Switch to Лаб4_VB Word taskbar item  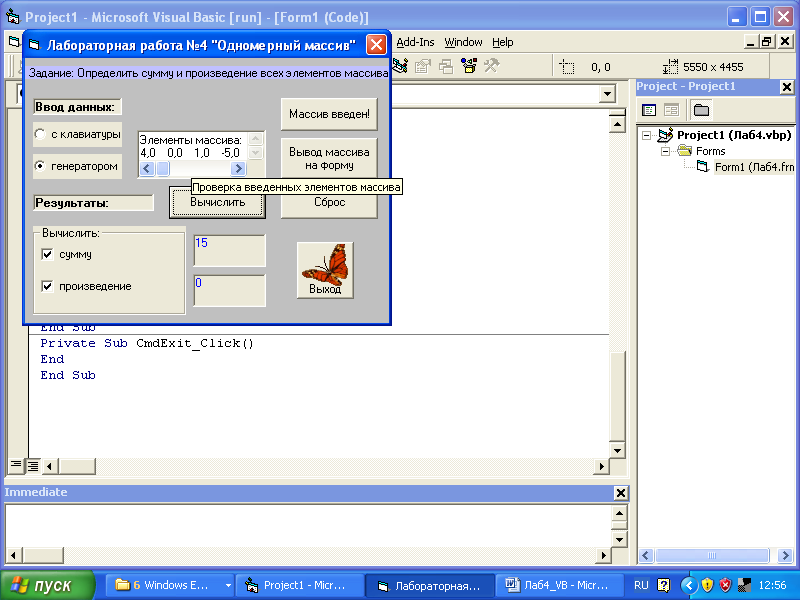tap(561, 585)
